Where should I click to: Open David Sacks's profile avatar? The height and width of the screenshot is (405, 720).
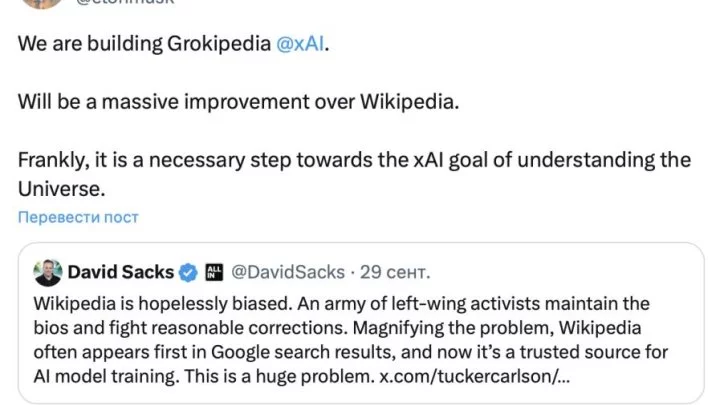[x=48, y=272]
